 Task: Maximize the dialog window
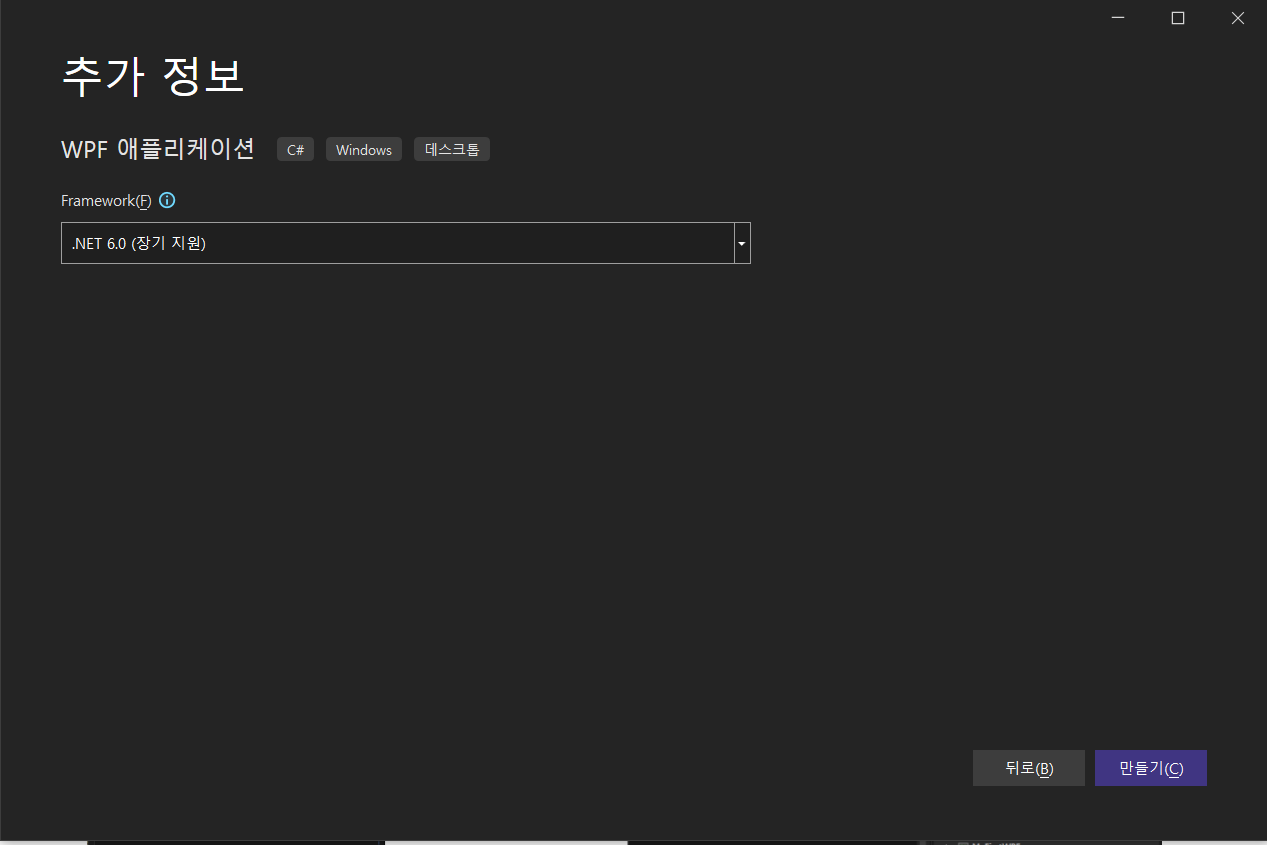pyautogui.click(x=1178, y=18)
